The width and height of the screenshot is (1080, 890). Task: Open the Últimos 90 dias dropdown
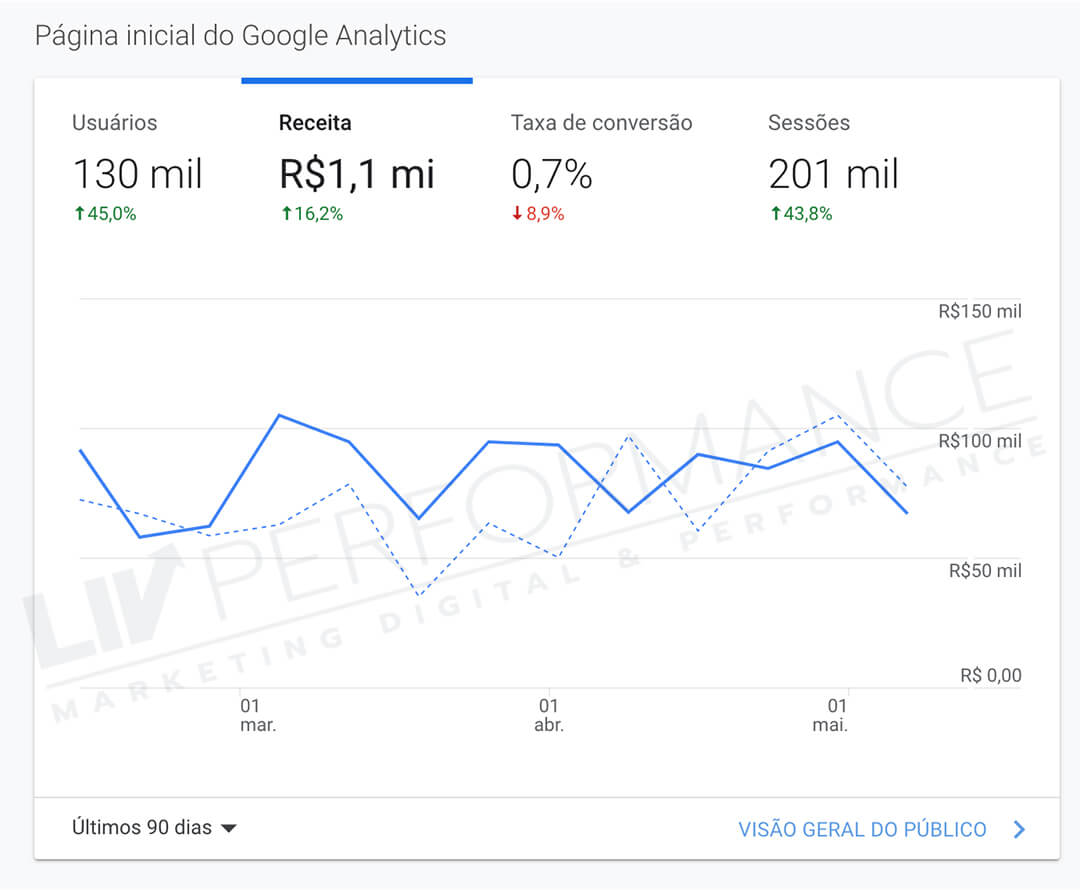[x=142, y=828]
